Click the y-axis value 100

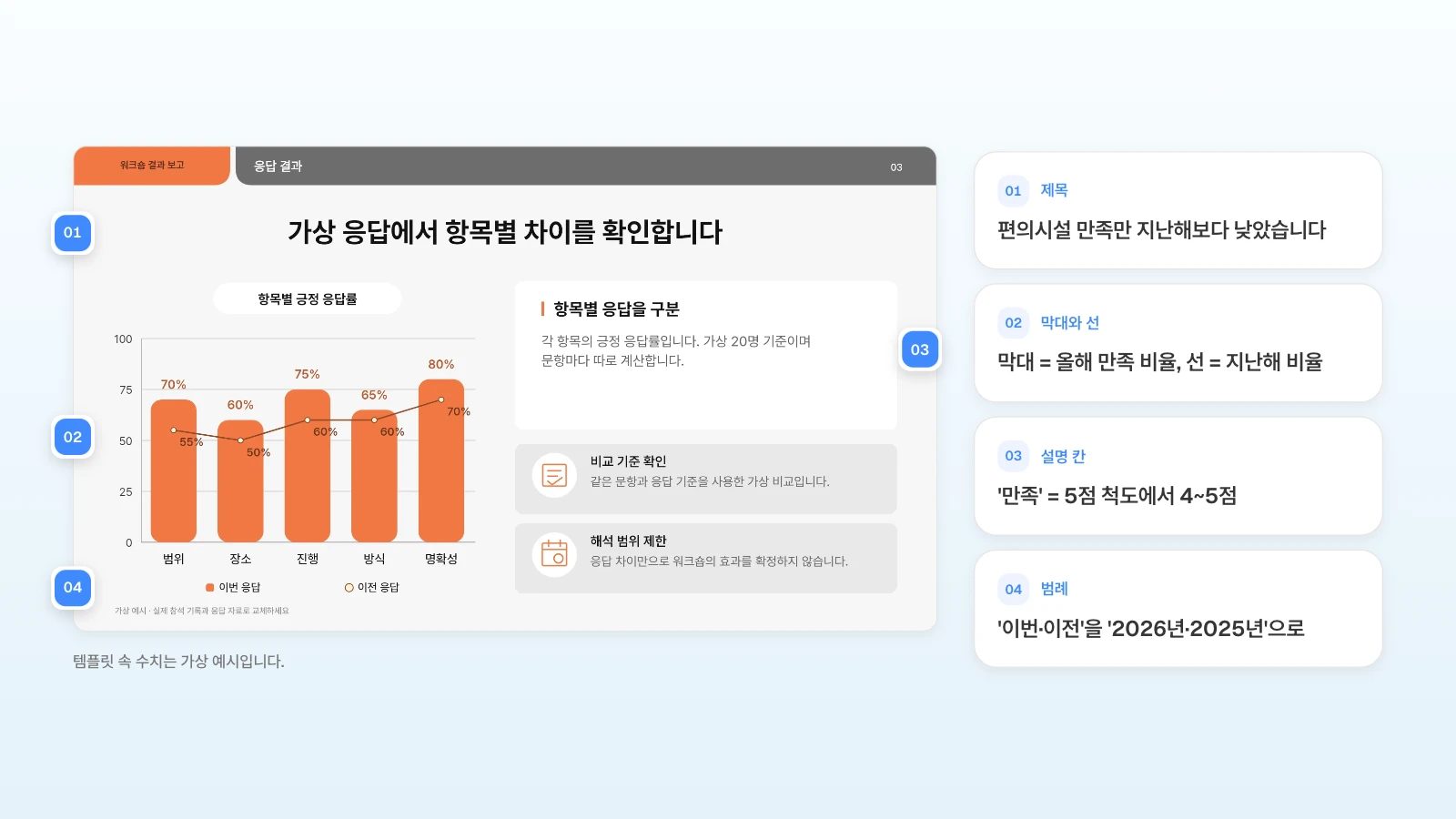pyautogui.click(x=123, y=339)
